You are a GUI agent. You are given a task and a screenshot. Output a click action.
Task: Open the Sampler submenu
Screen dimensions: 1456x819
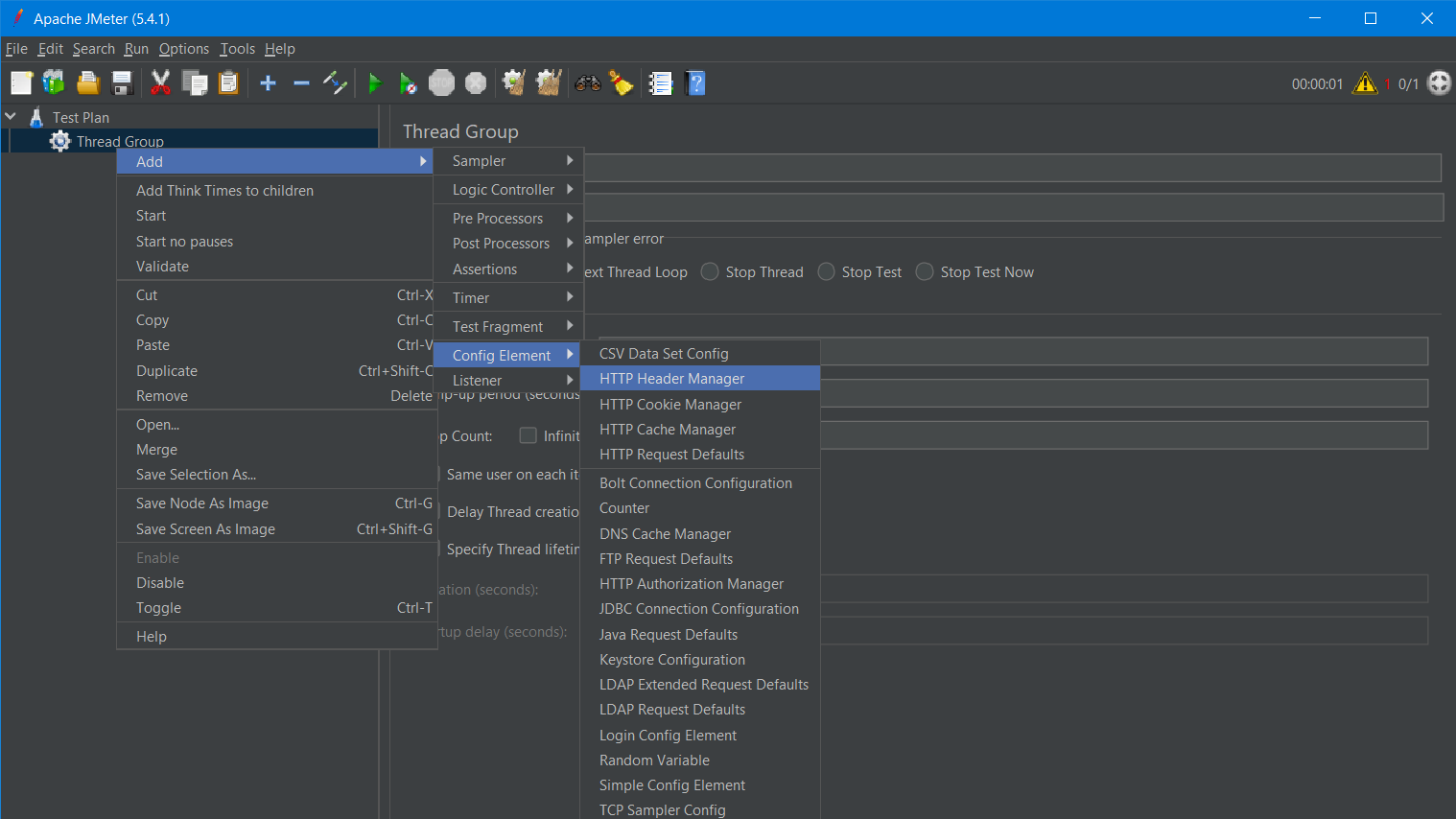click(x=507, y=161)
